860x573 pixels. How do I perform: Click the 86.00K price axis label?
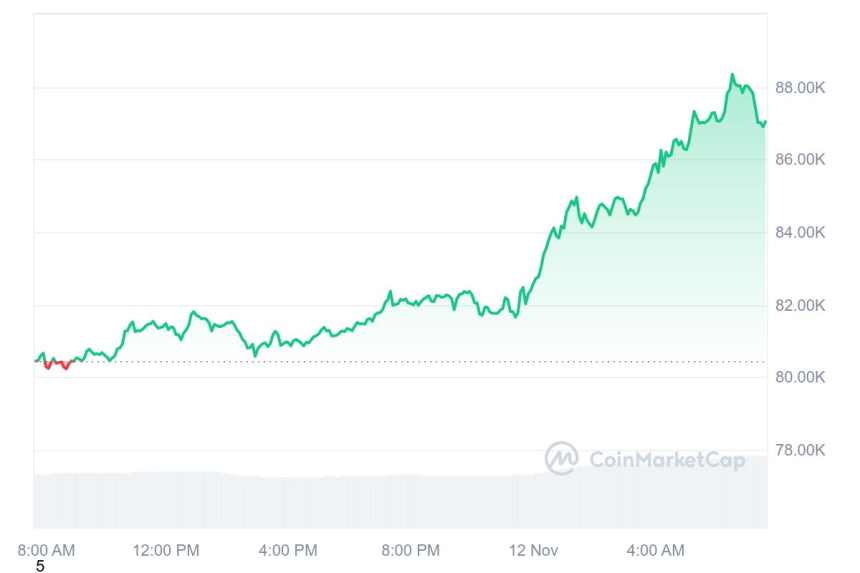tap(800, 160)
